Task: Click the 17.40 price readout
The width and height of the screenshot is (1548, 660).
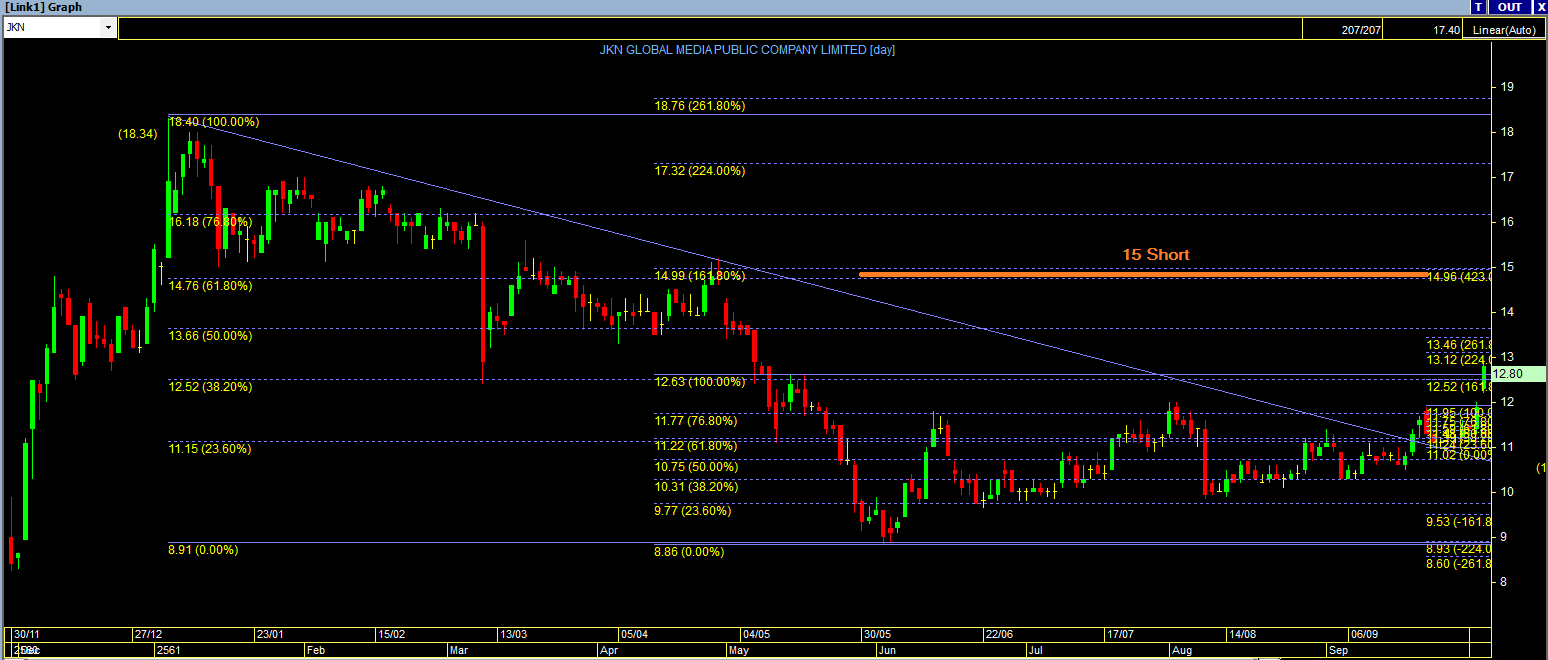Action: [1445, 30]
